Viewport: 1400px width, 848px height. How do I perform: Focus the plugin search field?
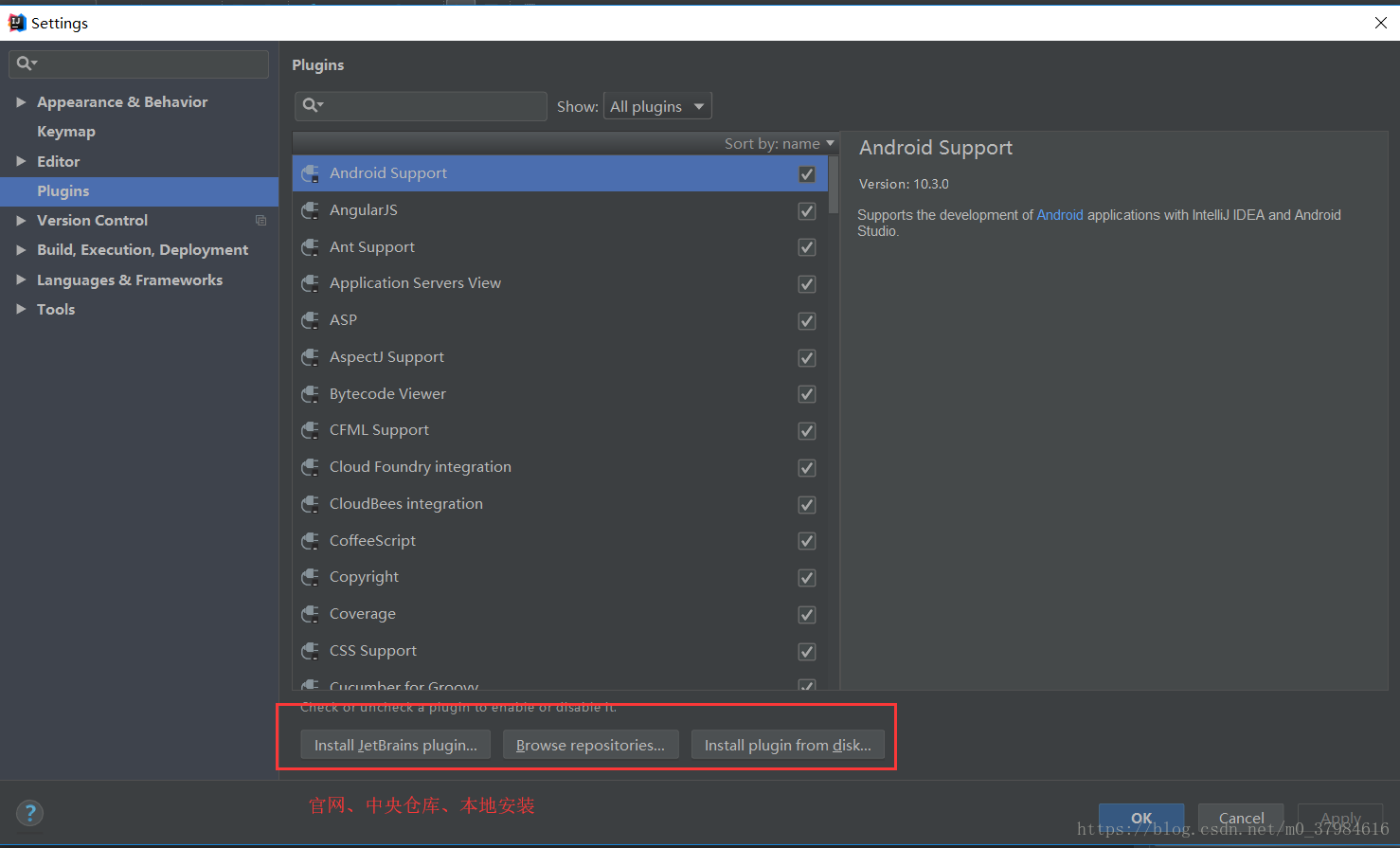tap(421, 106)
